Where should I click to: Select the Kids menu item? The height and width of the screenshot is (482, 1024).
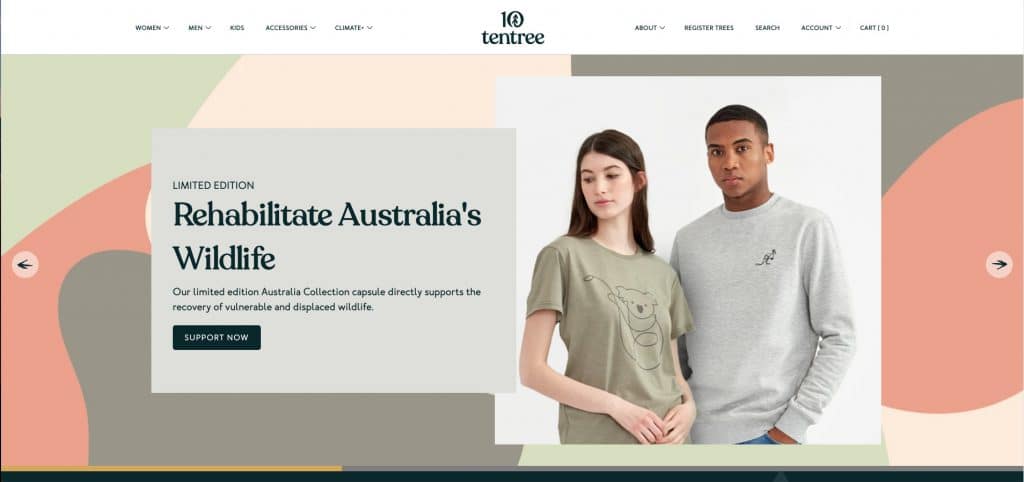click(237, 28)
